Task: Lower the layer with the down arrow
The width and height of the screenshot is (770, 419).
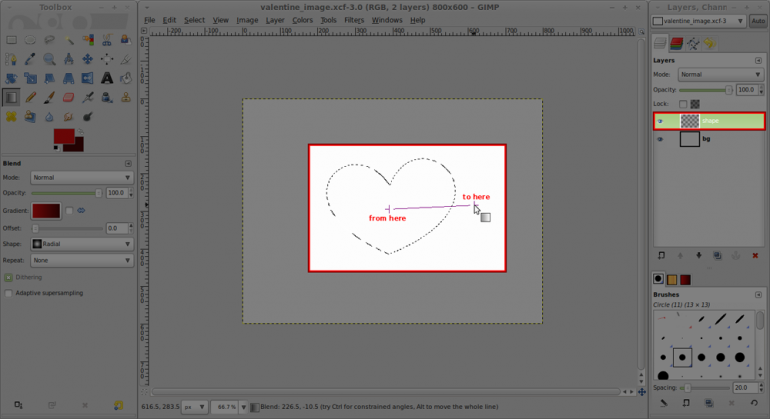Action: tap(699, 255)
